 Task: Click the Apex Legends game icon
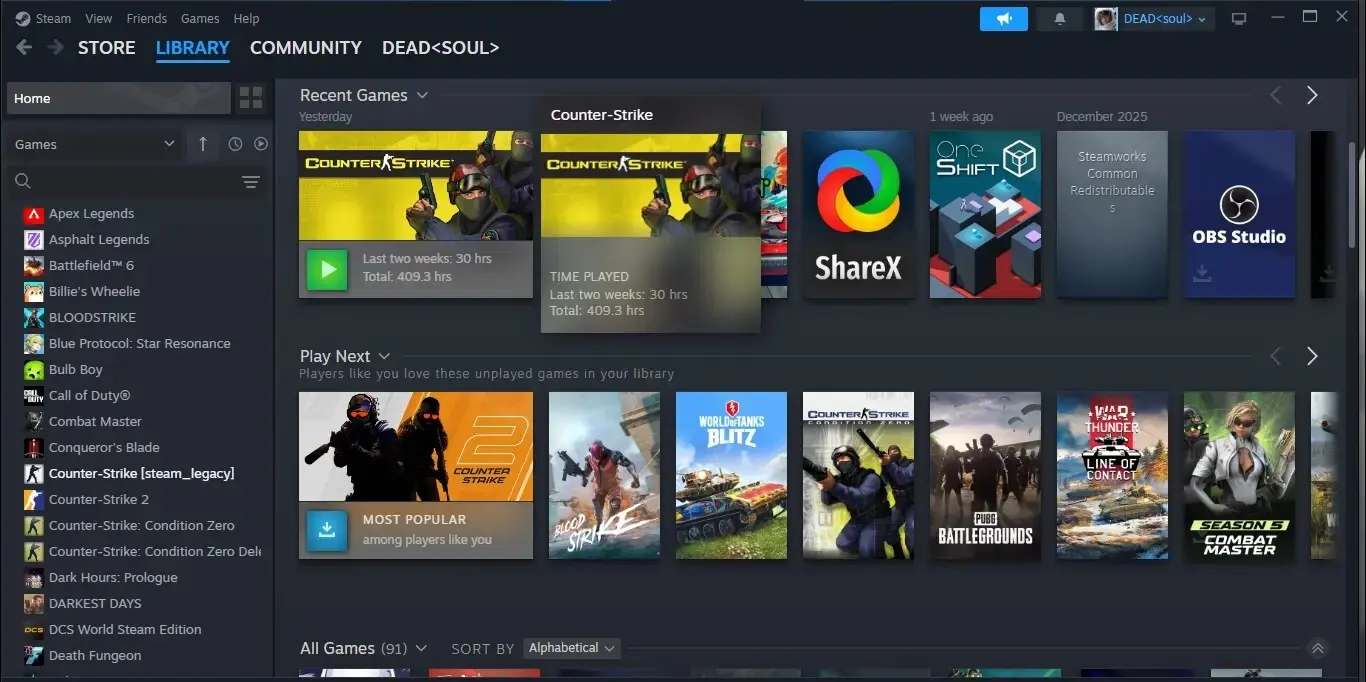(x=34, y=214)
